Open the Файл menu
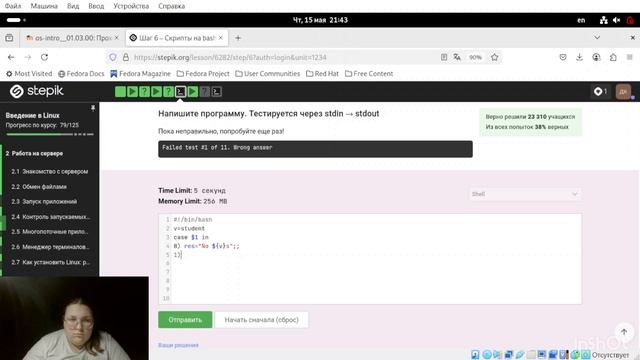Screen dimensions: 640x360 tap(13, 6)
